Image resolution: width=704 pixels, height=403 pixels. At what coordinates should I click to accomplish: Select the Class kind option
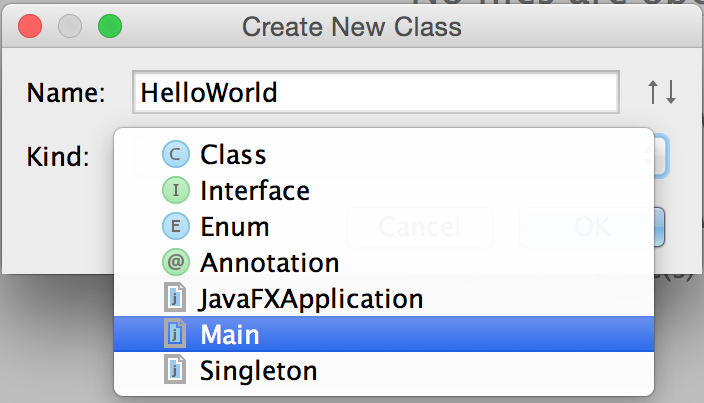pos(384,155)
